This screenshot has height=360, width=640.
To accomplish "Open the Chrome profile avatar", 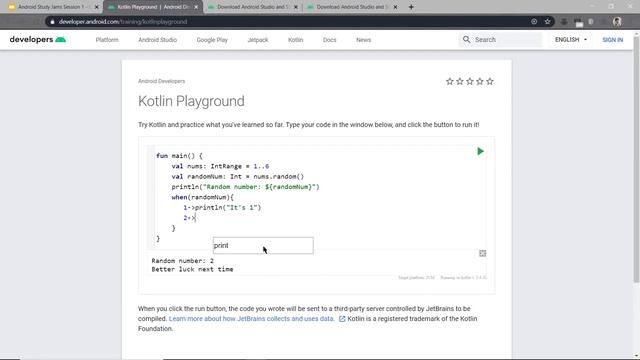I will [x=617, y=22].
